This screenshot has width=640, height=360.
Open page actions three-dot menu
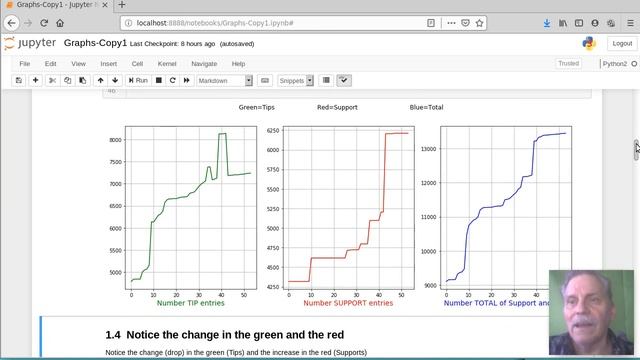(x=451, y=23)
